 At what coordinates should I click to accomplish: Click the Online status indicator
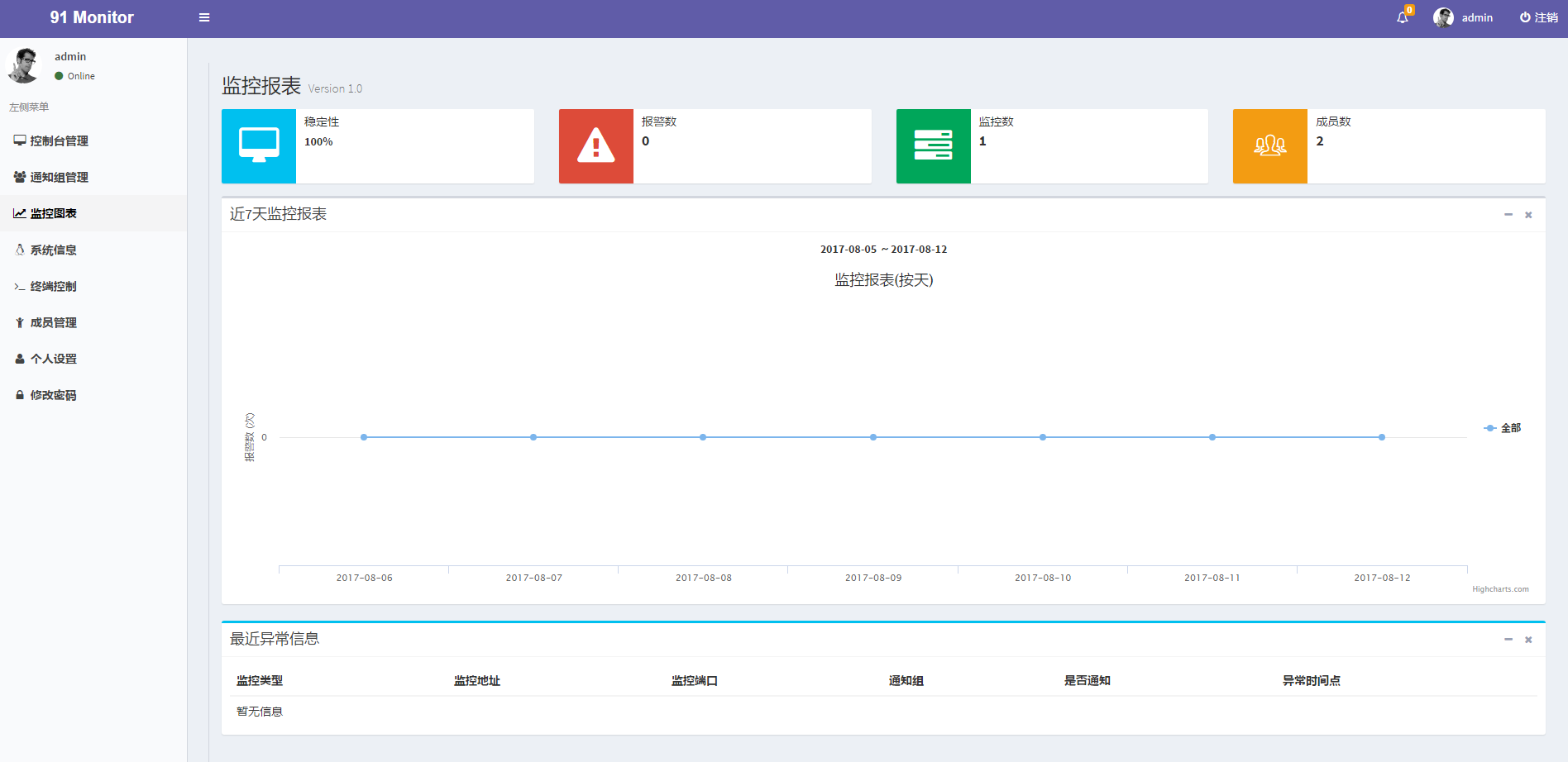pos(74,76)
